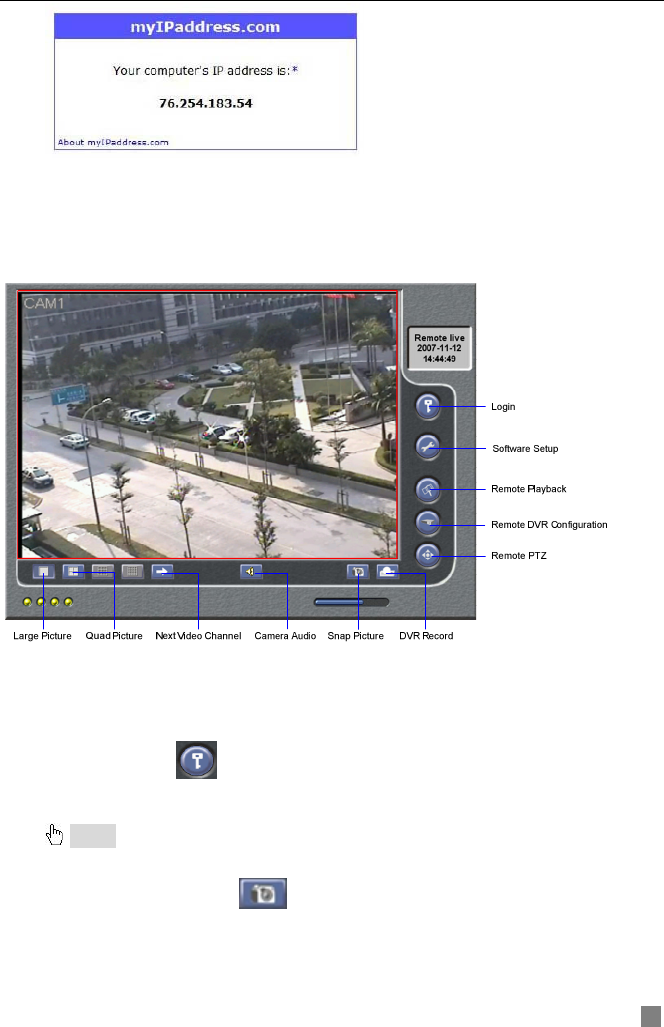Screen dimensions: 664x1027
Task: Click the volume slider bar below the video
Action: (351, 603)
